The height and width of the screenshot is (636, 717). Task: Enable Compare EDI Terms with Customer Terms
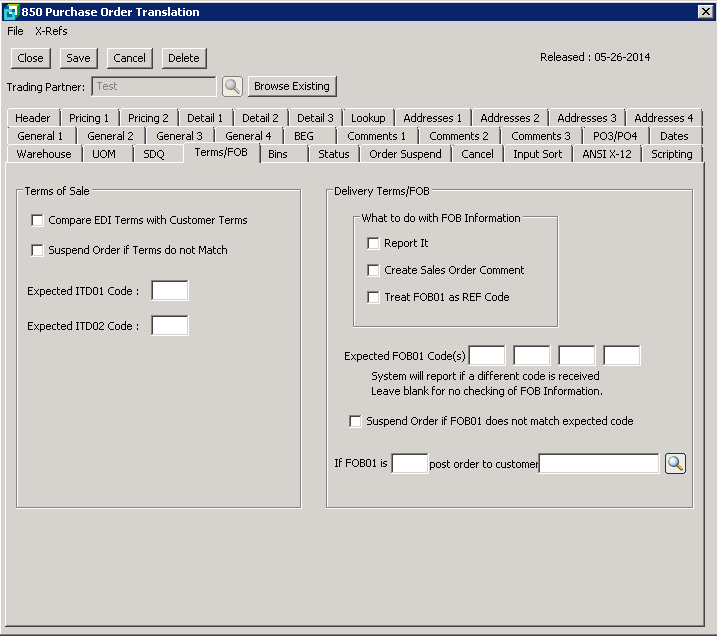[x=38, y=220]
